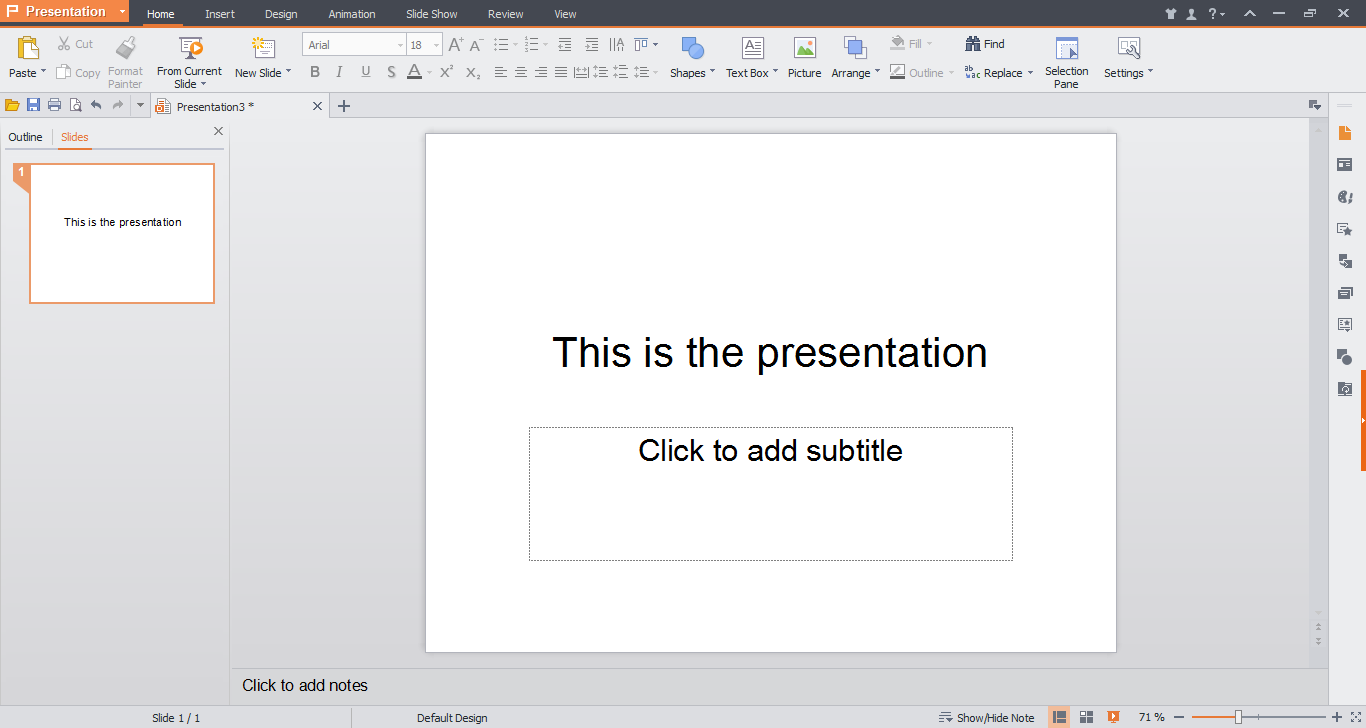Viewport: 1366px width, 728px height.
Task: Toggle Bold formatting
Action: coord(315,72)
